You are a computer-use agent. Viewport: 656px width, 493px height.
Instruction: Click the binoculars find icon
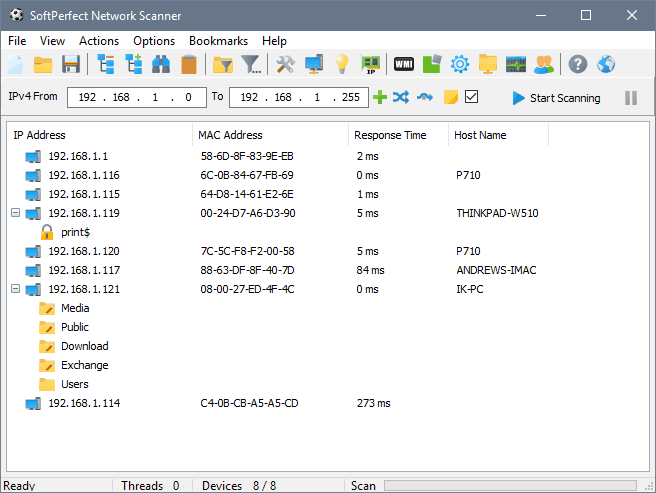point(160,65)
